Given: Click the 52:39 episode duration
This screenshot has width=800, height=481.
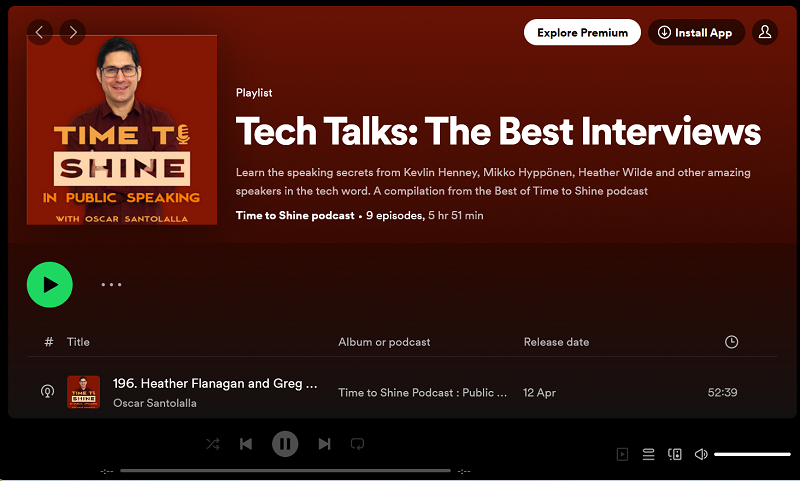Looking at the screenshot, I should pos(722,392).
